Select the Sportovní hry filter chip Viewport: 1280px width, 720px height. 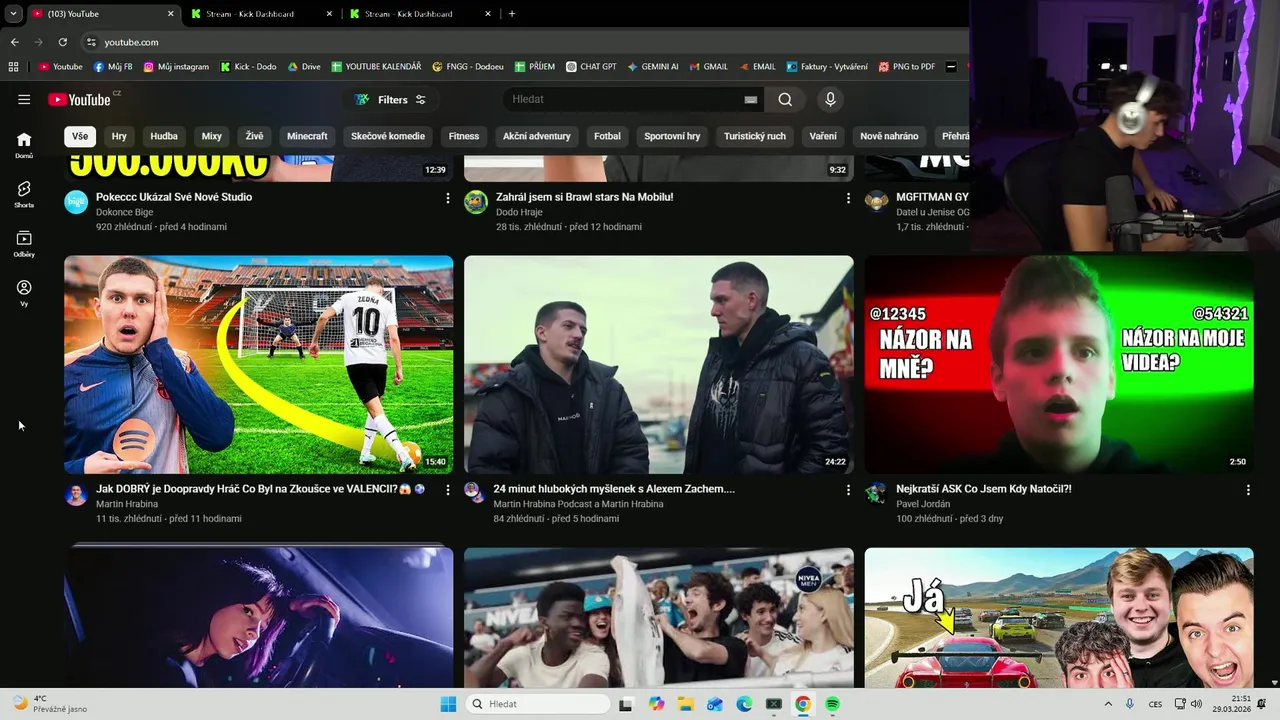click(x=672, y=136)
